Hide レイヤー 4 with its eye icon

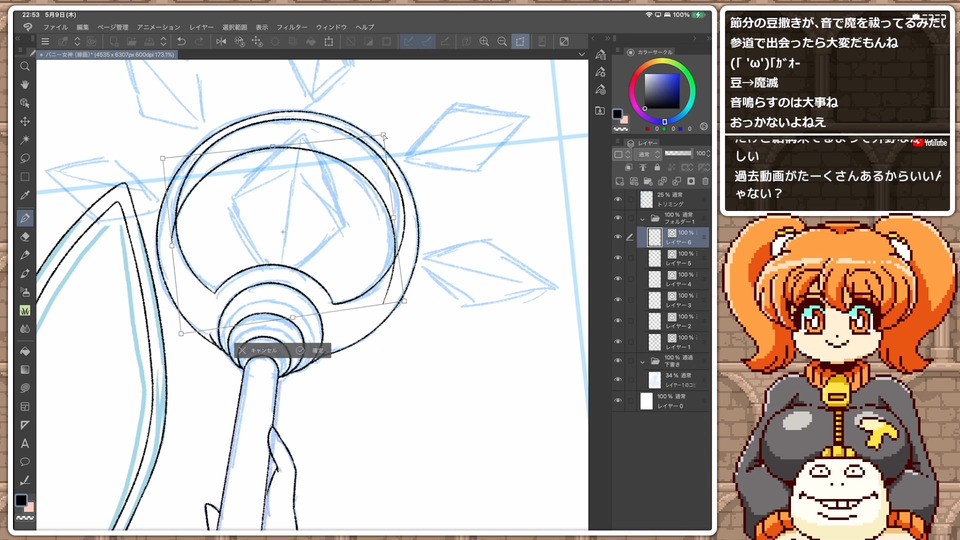(618, 279)
